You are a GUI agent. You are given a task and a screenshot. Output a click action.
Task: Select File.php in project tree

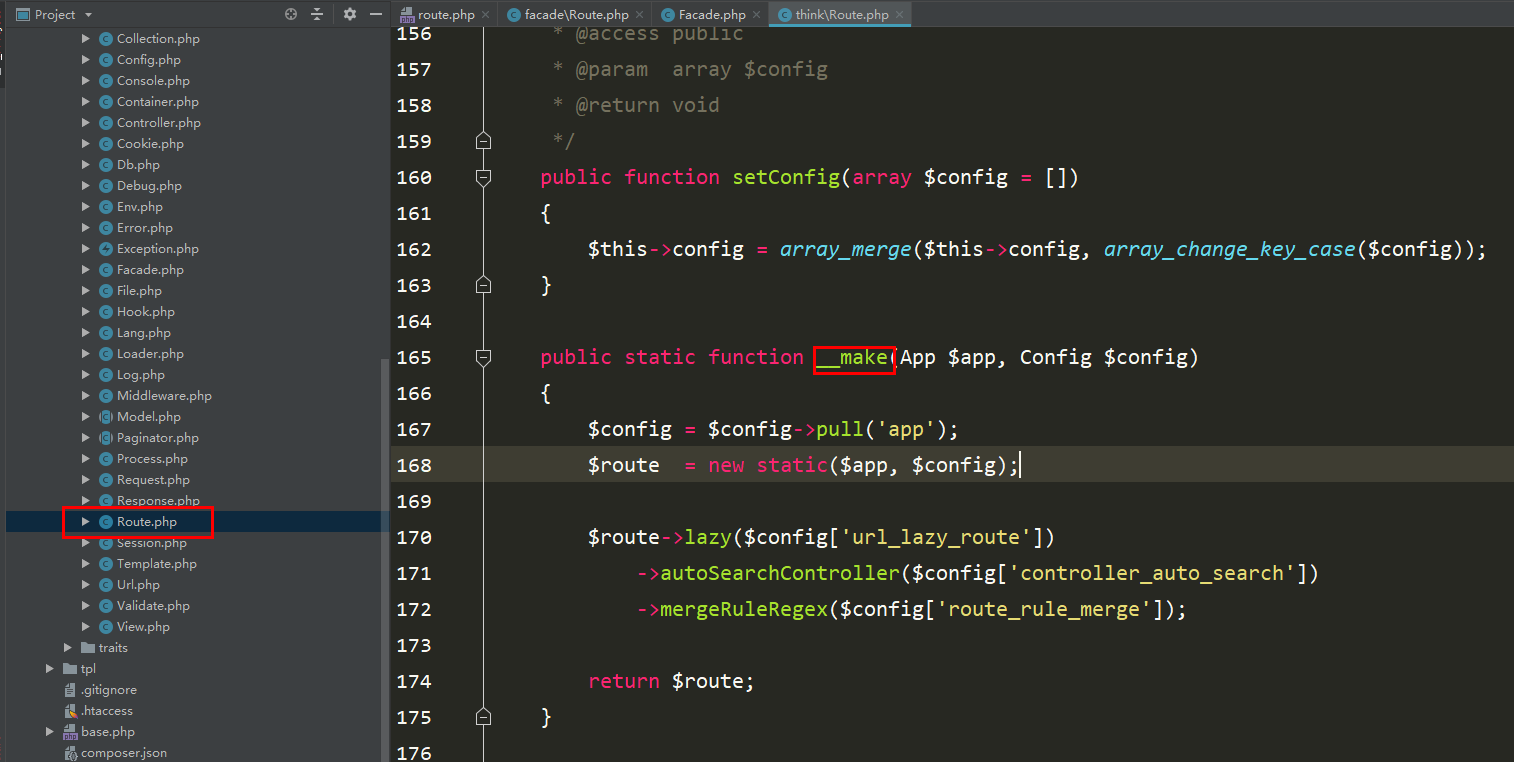tap(139, 291)
